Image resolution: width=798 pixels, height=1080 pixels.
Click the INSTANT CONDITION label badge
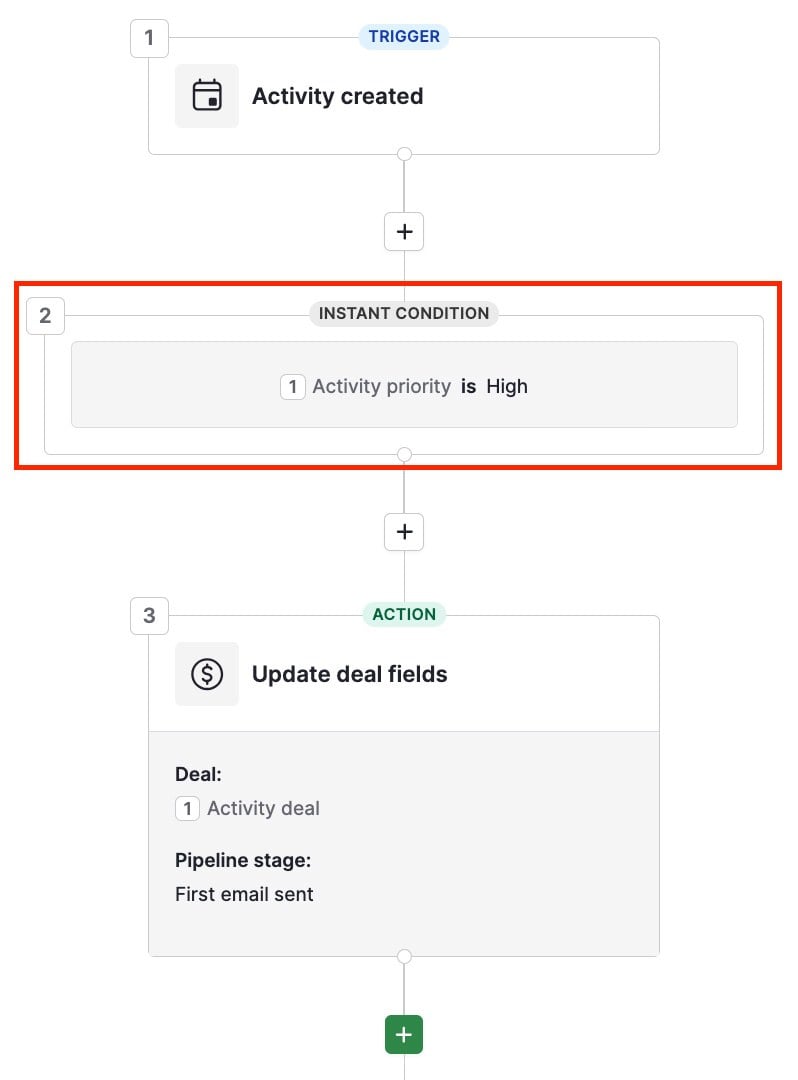(403, 313)
